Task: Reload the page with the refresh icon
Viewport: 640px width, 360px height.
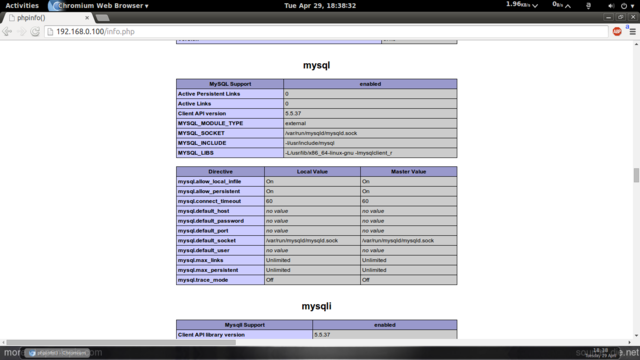Action: coord(35,31)
